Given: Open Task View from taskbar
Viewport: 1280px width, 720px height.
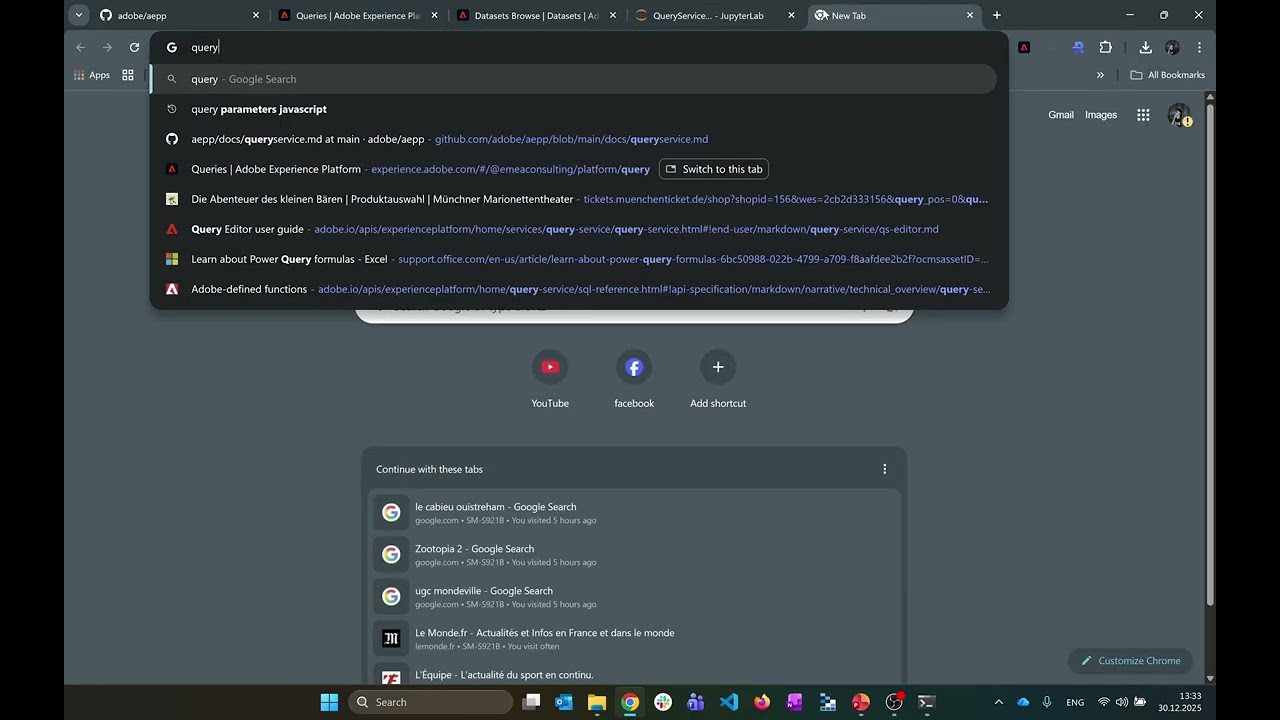Looking at the screenshot, I should pos(531,702).
